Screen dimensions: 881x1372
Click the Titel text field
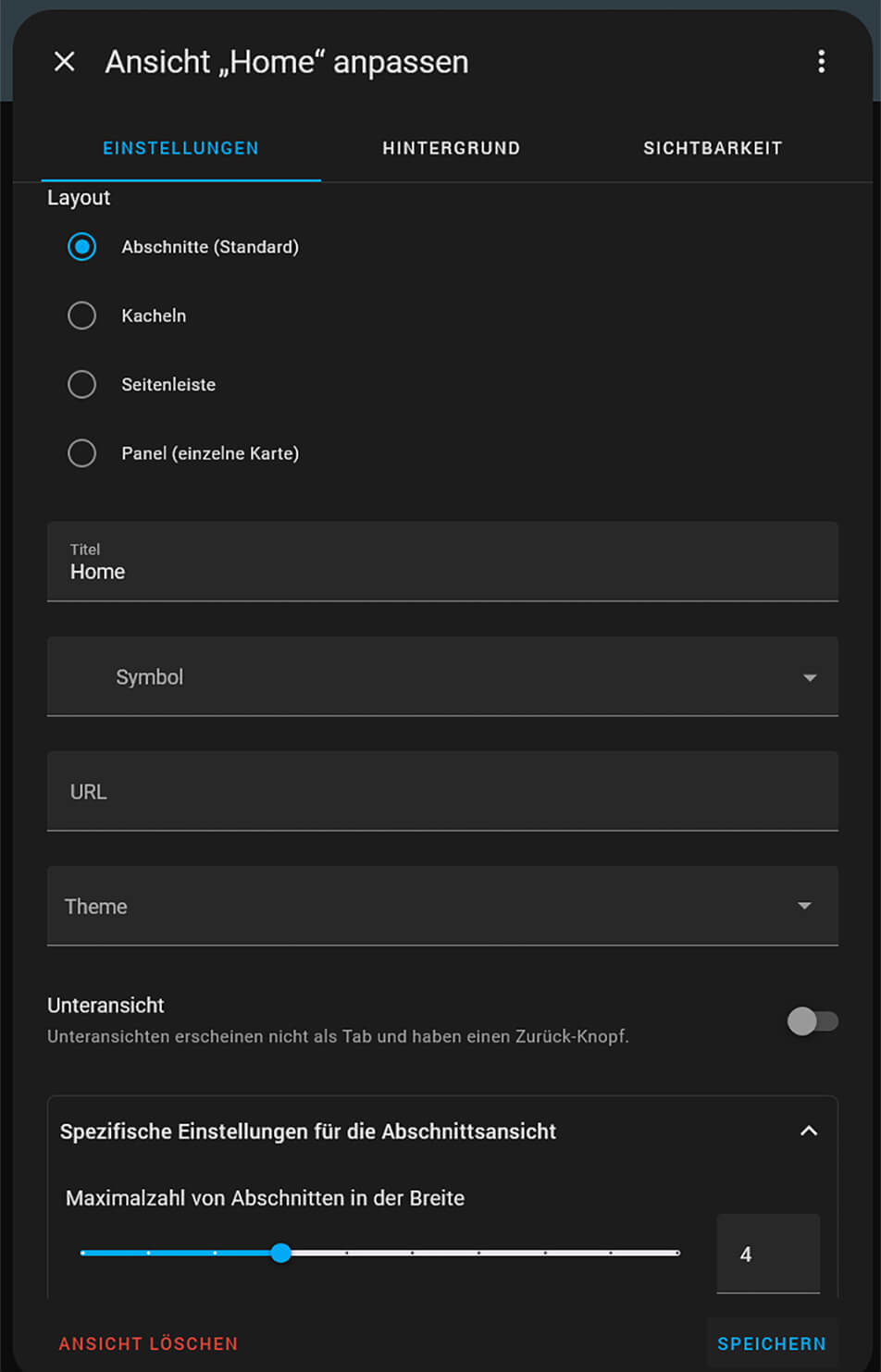pyautogui.click(x=442, y=562)
